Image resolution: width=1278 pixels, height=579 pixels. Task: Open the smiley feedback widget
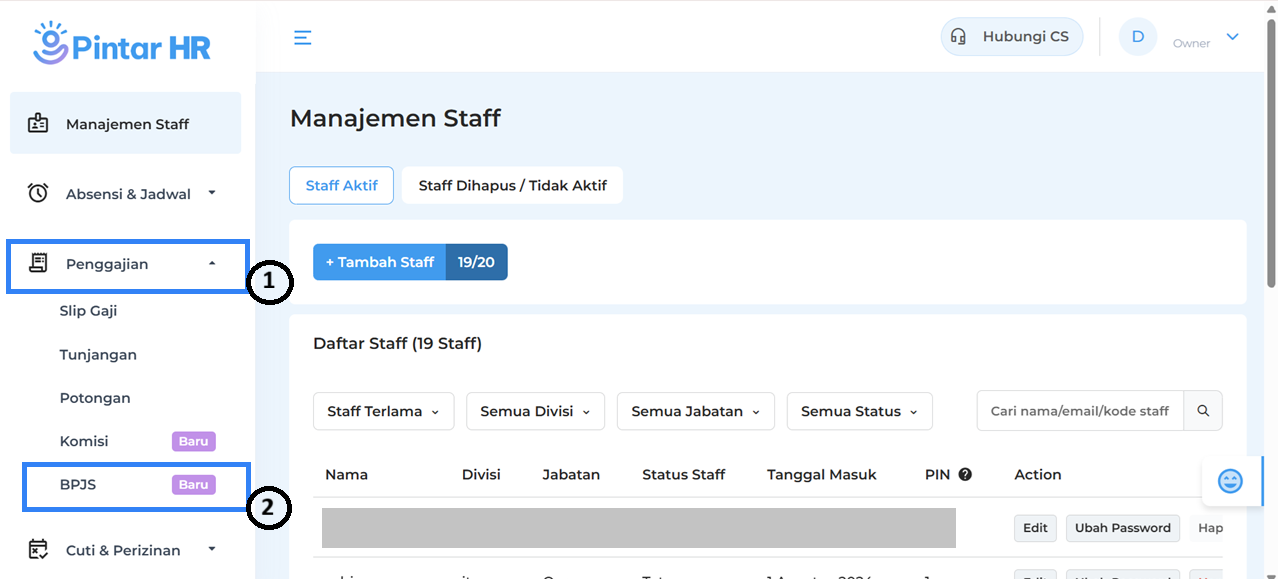[x=1230, y=482]
